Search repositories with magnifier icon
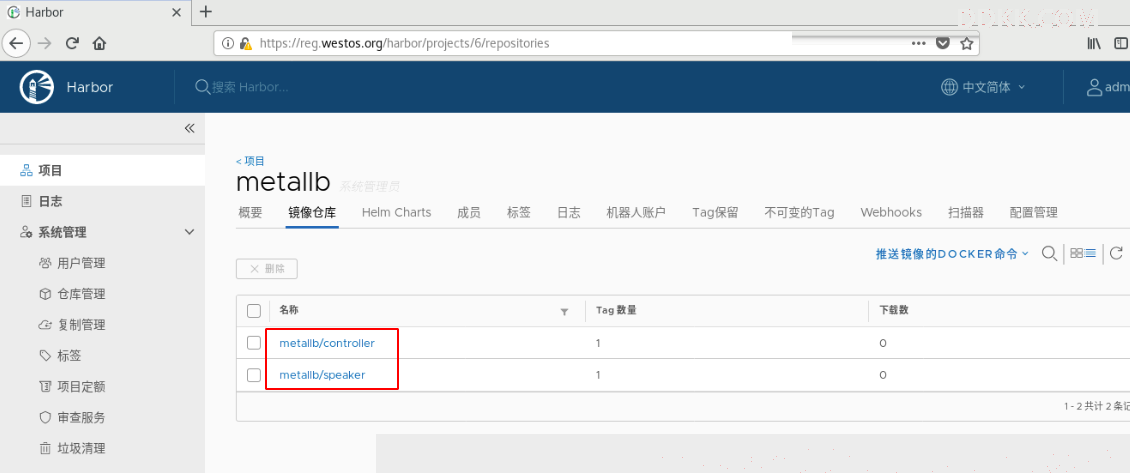This screenshot has height=473, width=1130. coord(1050,253)
